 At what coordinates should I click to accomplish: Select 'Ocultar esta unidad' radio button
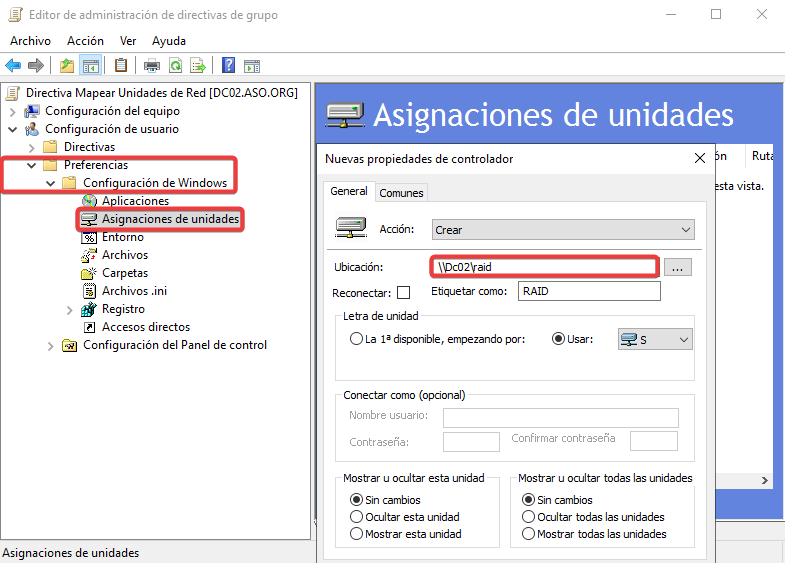coord(357,517)
